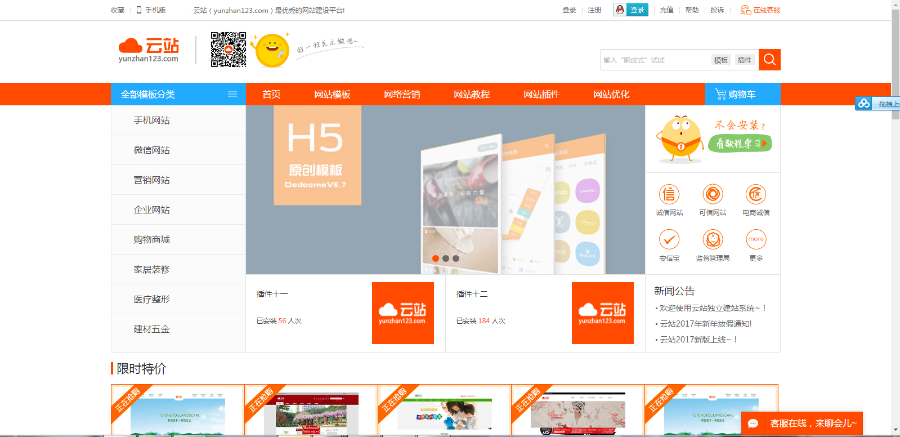900x437 pixels.
Task: Click the QR code image in header
Action: pyautogui.click(x=228, y=50)
